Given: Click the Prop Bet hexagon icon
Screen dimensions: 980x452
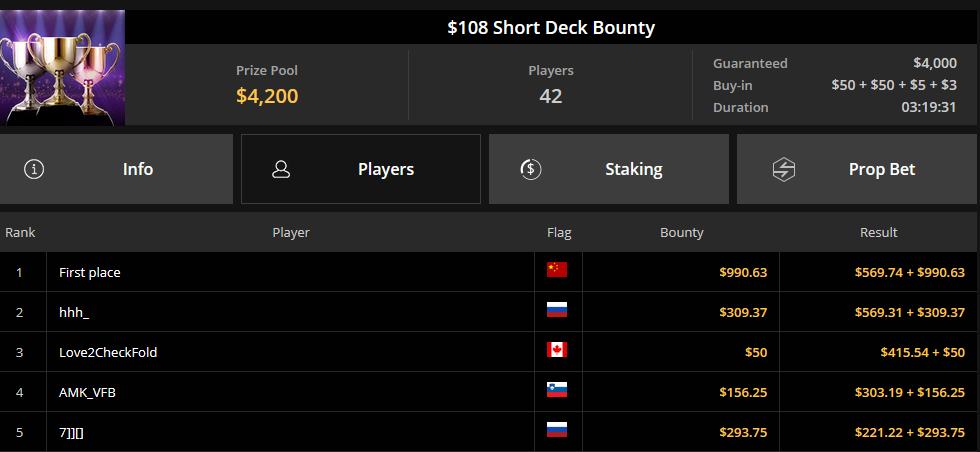Looking at the screenshot, I should point(783,169).
